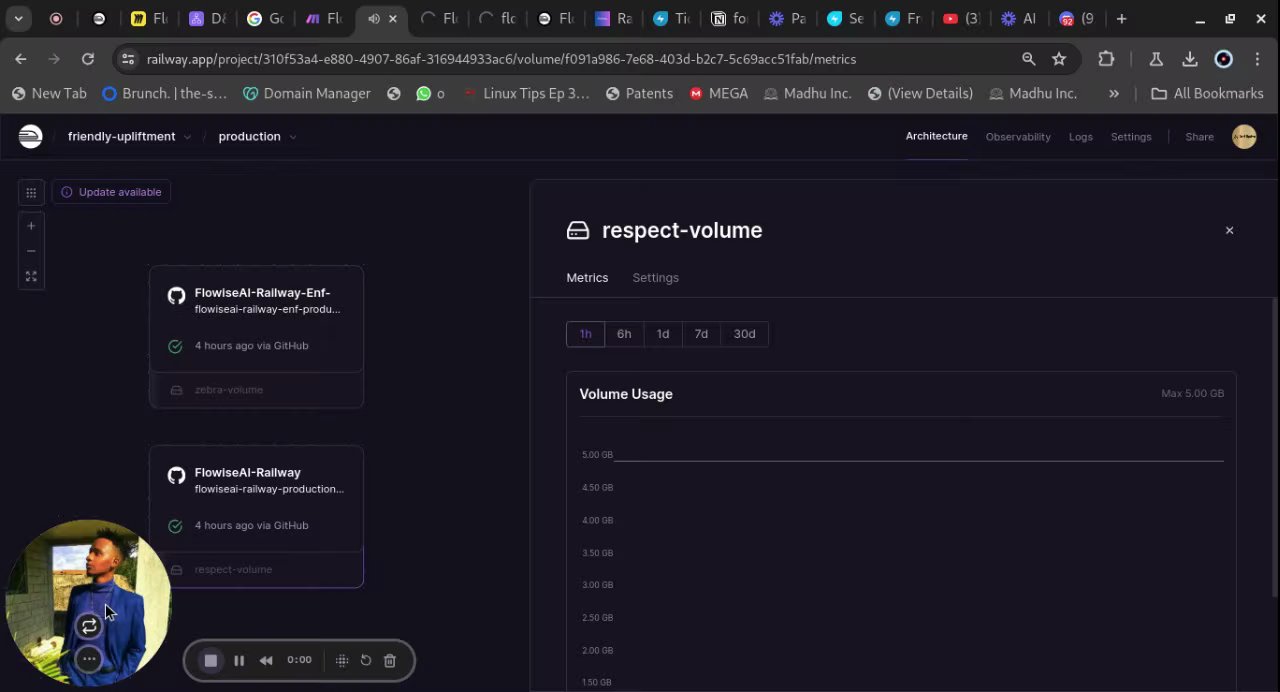The image size is (1280, 692).
Task: Open the user avatar menu
Action: click(1244, 137)
